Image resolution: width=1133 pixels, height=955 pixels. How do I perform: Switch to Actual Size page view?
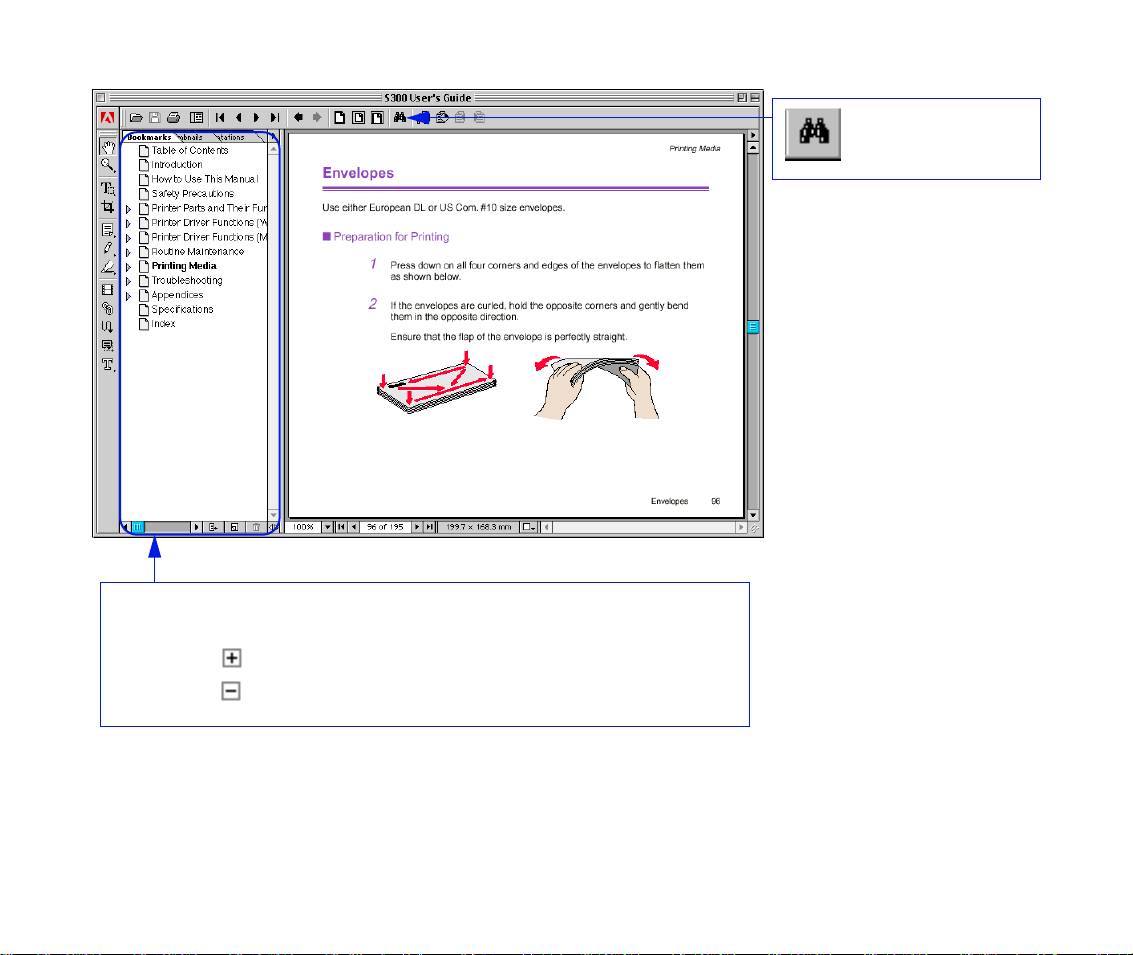pyautogui.click(x=339, y=118)
